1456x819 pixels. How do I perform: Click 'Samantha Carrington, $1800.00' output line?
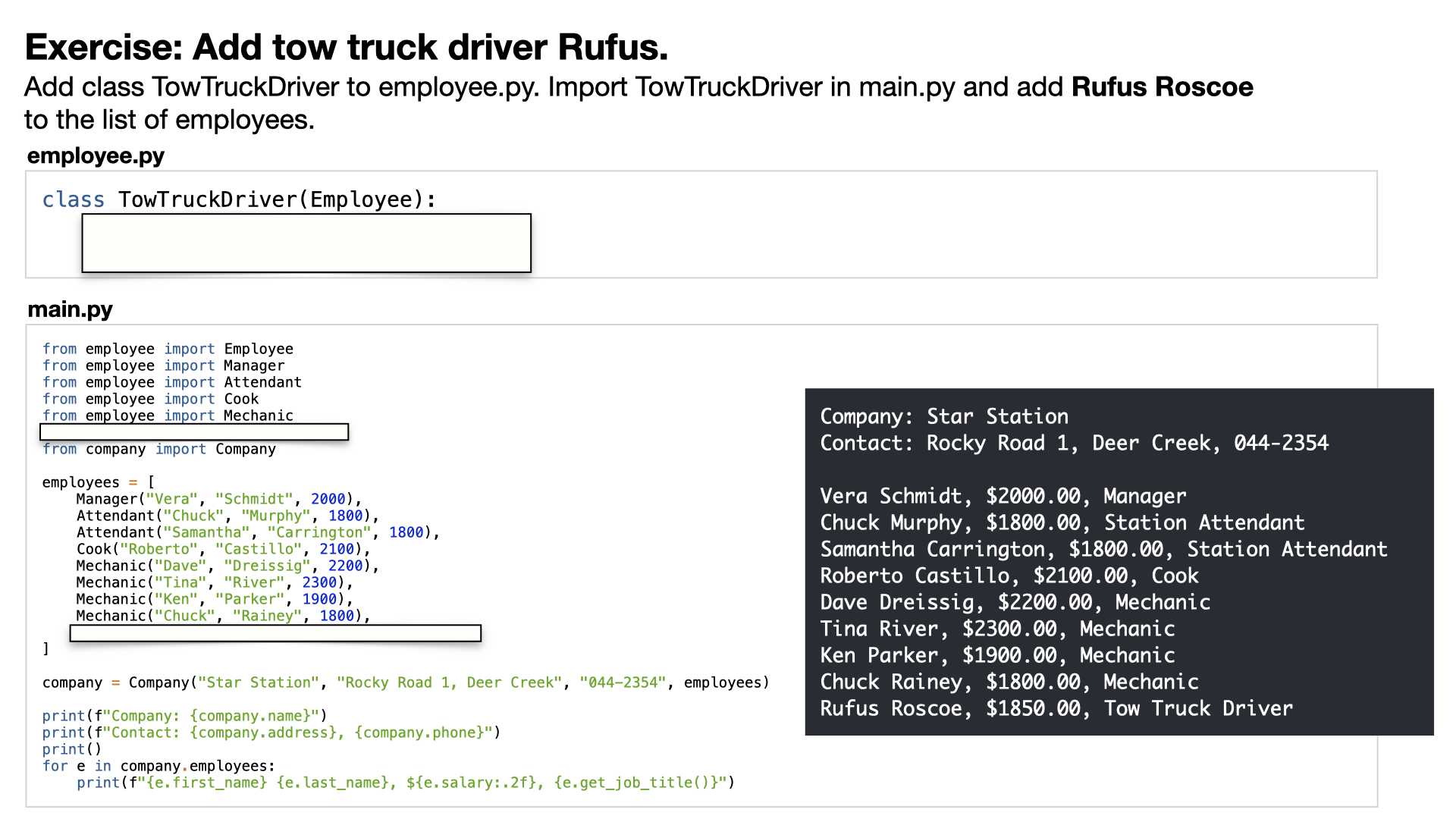[1104, 549]
